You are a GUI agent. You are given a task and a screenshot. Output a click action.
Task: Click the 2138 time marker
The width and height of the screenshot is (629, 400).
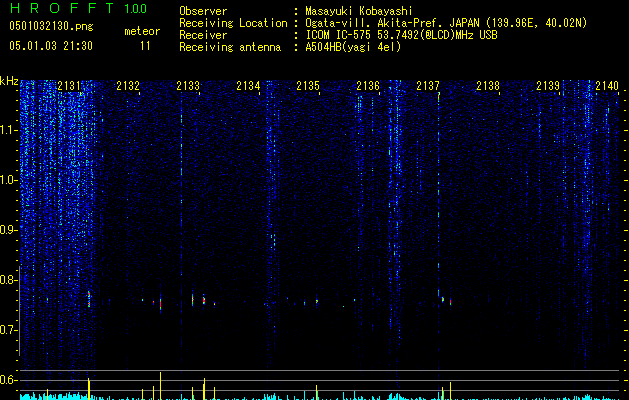point(488,86)
